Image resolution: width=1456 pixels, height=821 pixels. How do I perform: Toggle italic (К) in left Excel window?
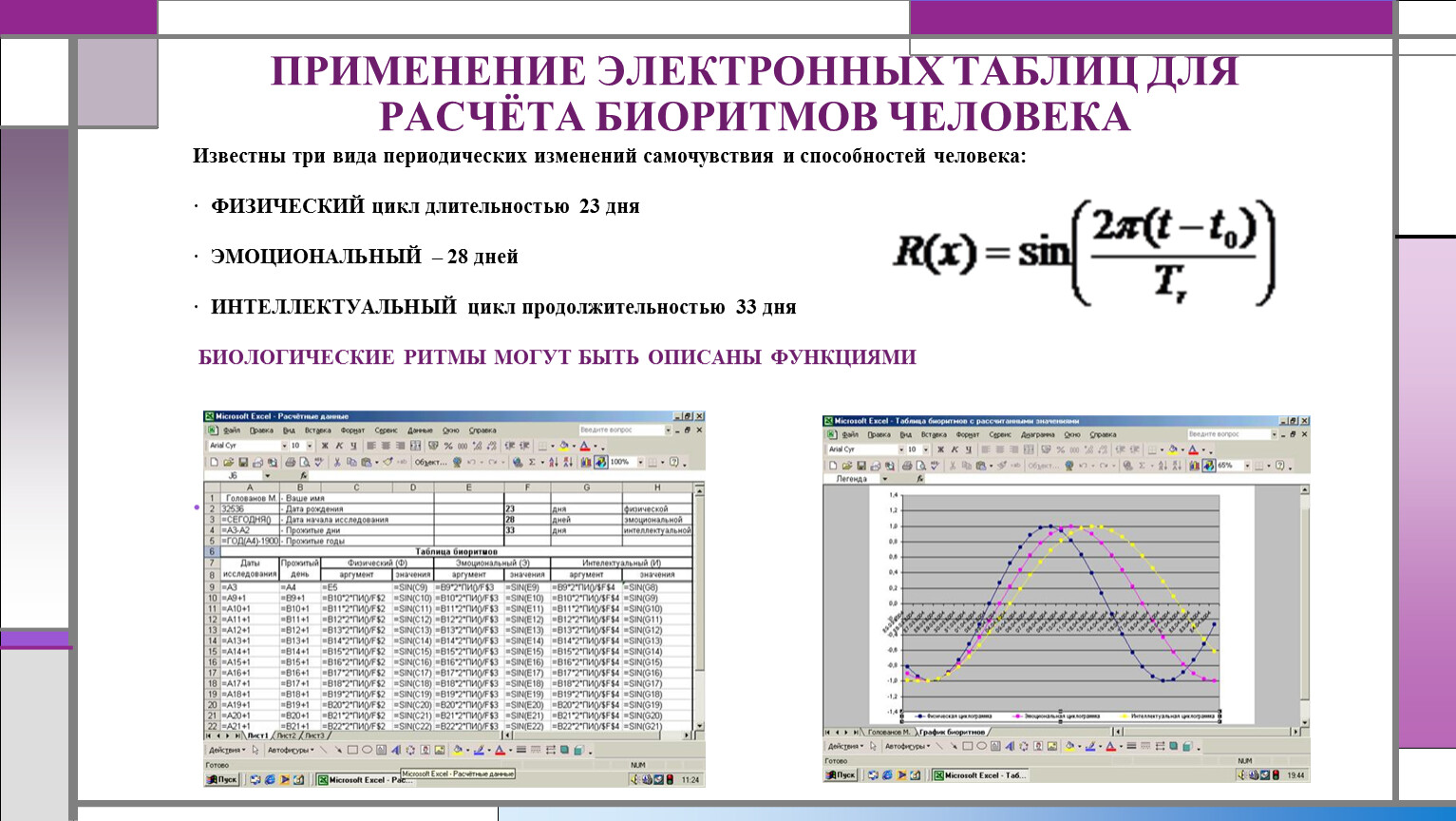tap(339, 446)
